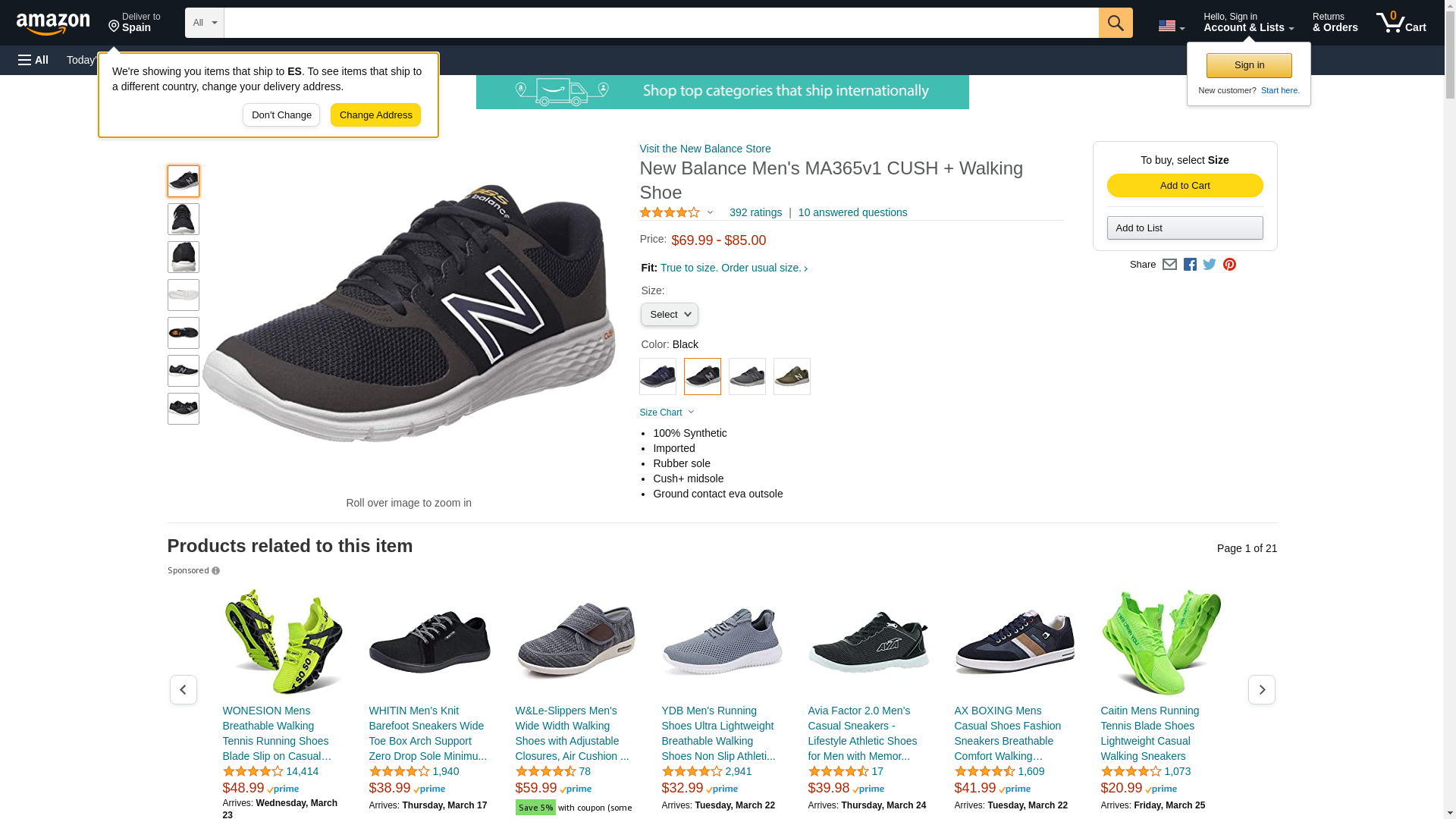Click inside the search input field

click(660, 23)
